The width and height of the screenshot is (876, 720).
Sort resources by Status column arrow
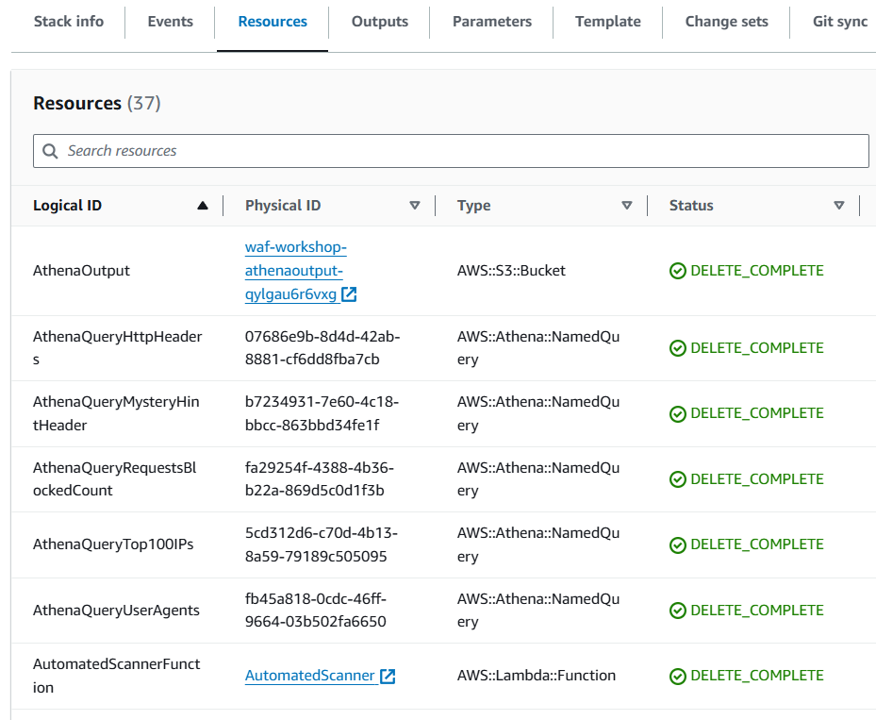839,206
